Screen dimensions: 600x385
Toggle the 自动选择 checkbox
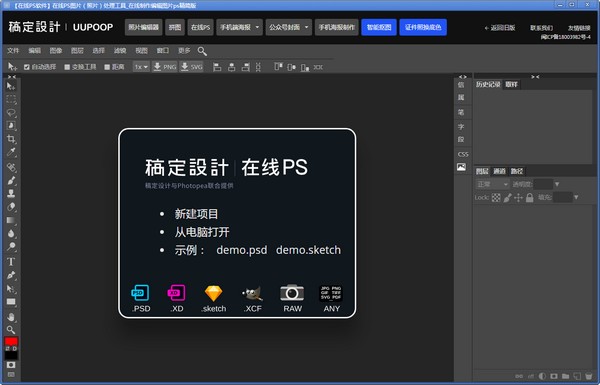tap(26, 67)
